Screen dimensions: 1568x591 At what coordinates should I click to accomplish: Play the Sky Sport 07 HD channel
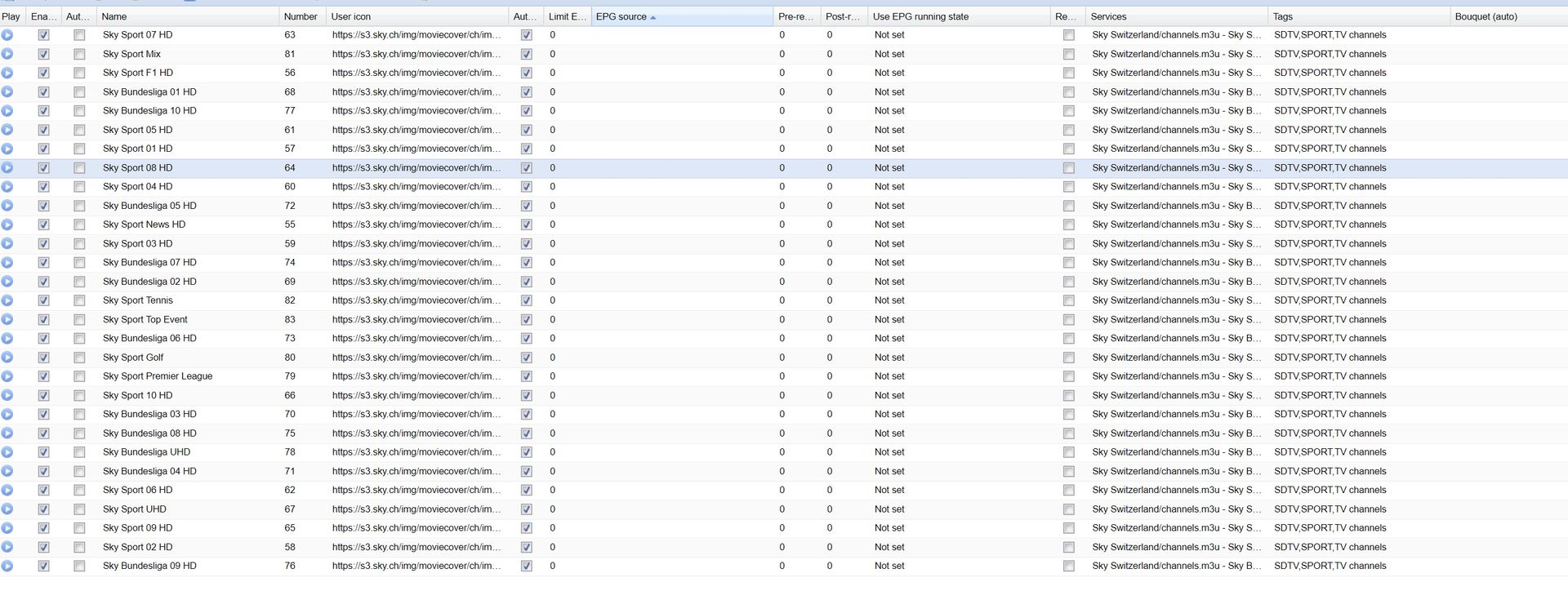(x=7, y=35)
